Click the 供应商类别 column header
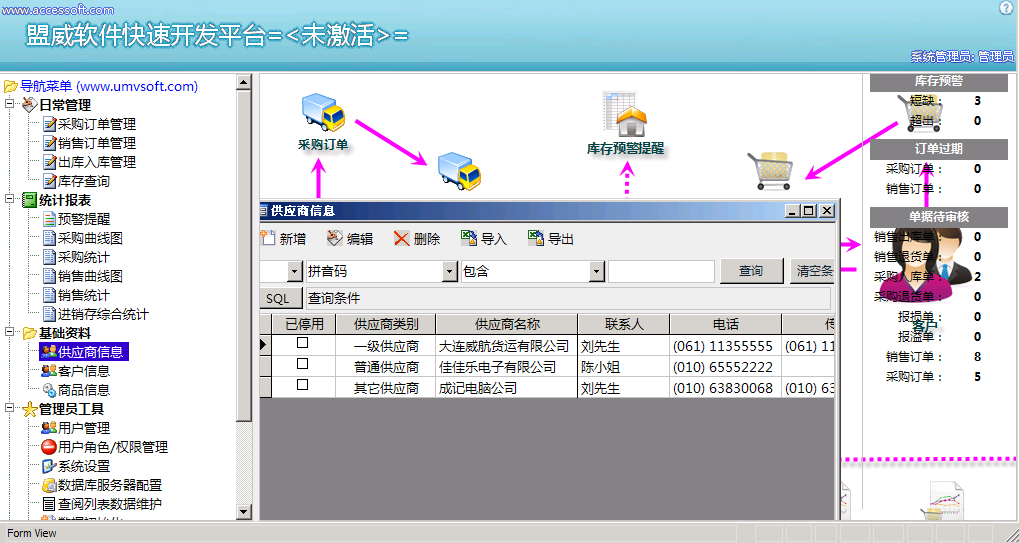 coord(386,324)
